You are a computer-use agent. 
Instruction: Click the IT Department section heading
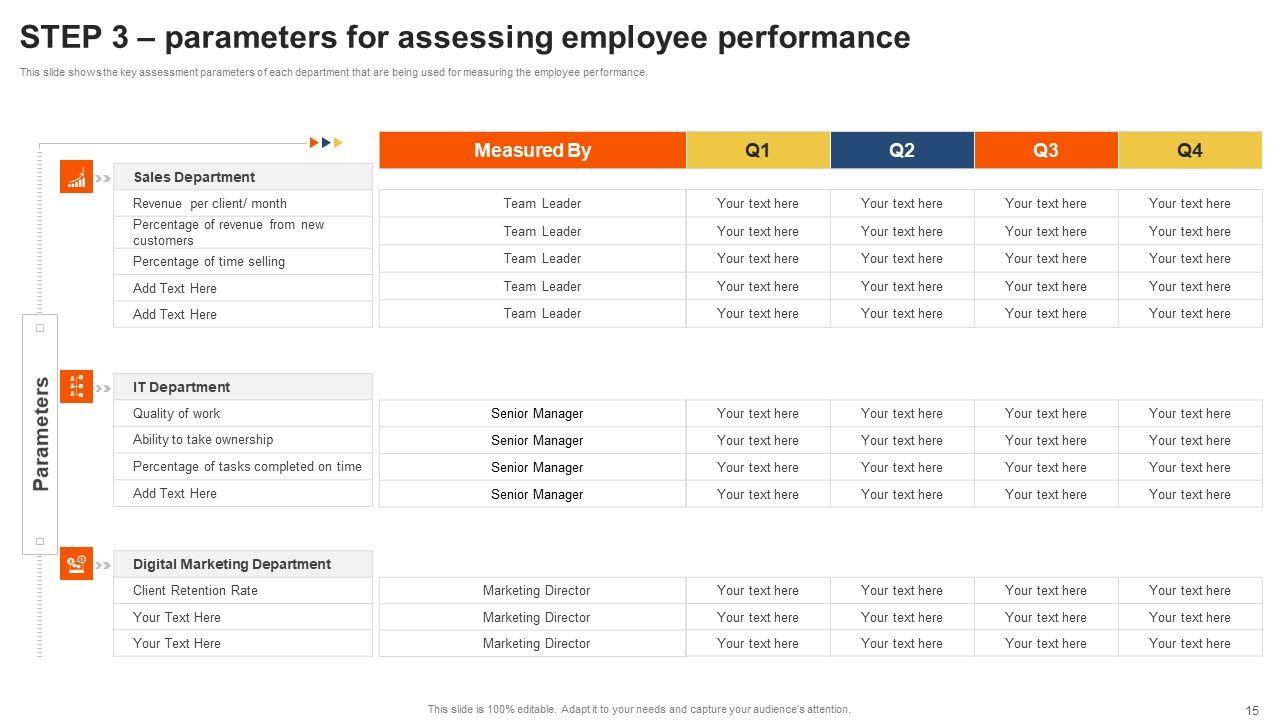(181, 387)
